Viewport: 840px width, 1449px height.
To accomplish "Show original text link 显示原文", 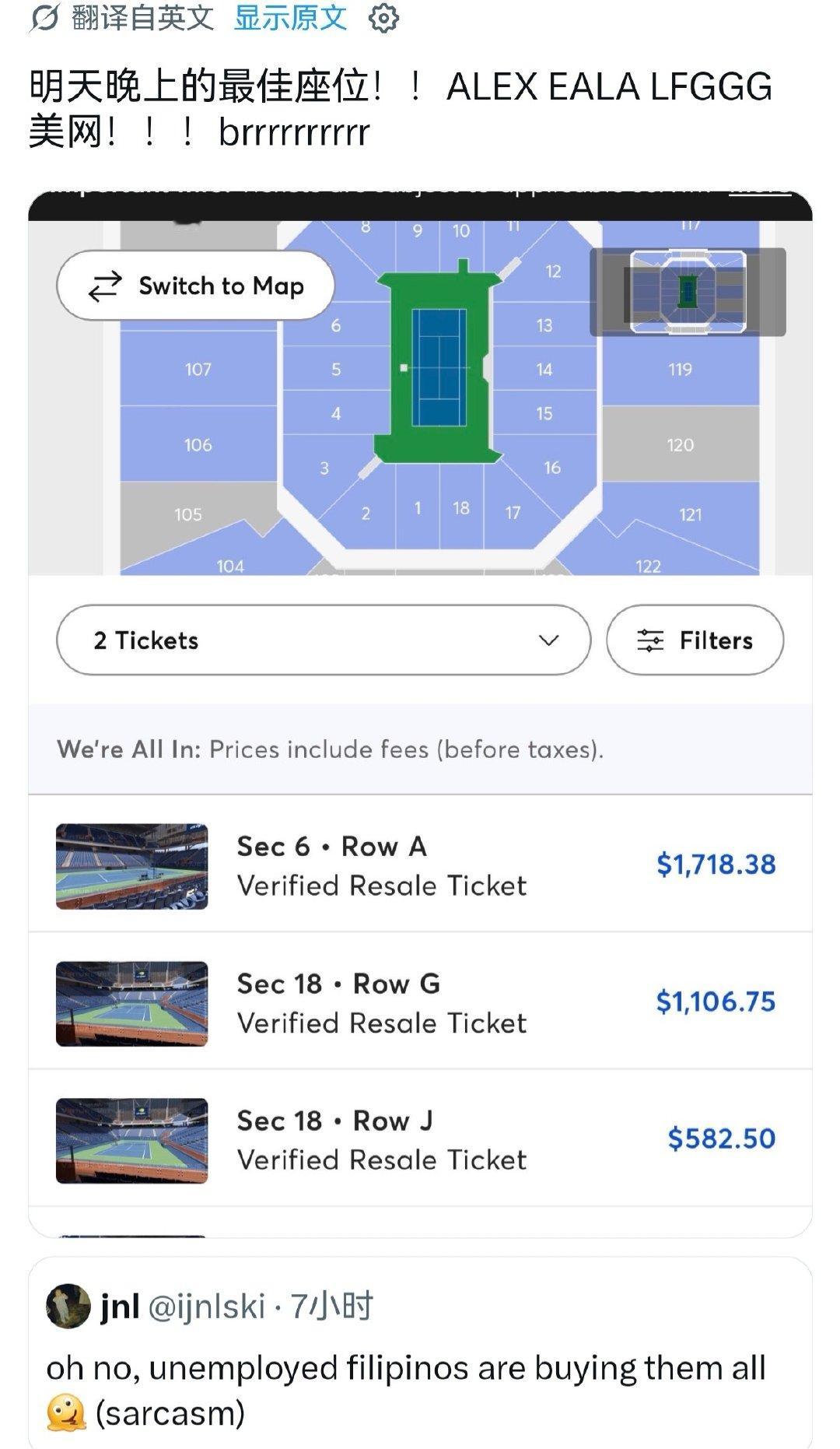I will [290, 17].
